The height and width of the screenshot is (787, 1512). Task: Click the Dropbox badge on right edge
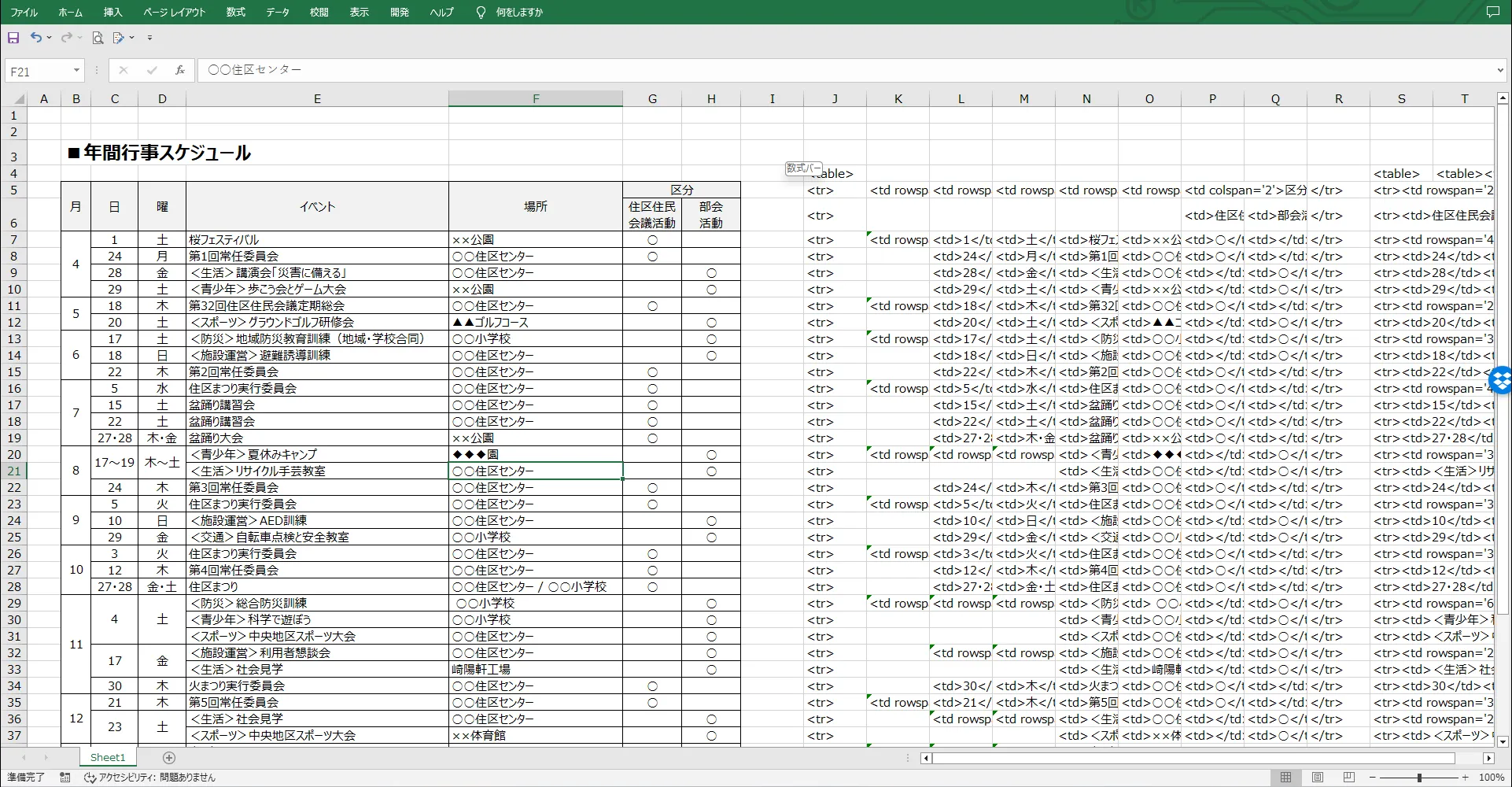[x=1503, y=380]
